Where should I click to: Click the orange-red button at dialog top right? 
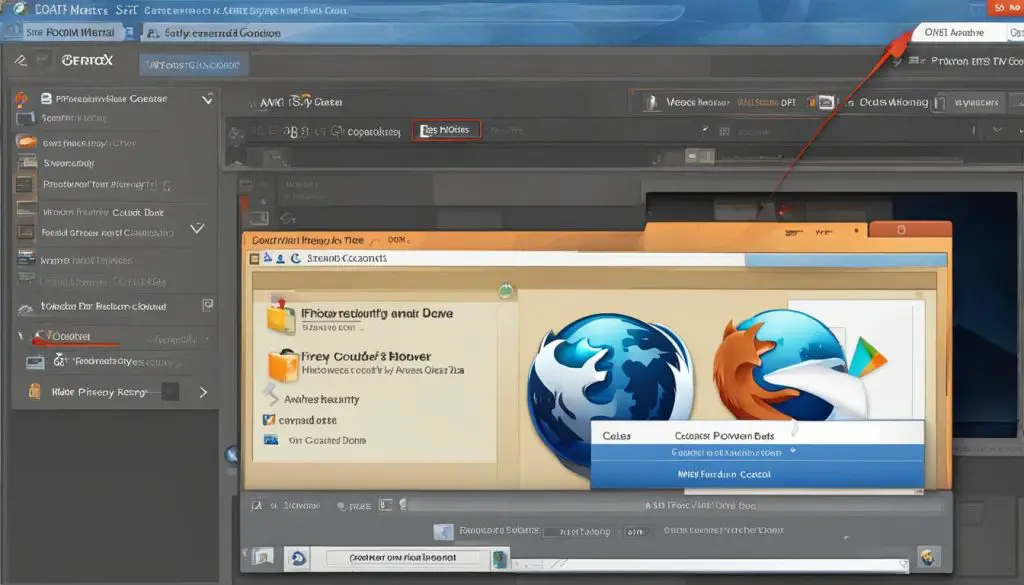(x=910, y=229)
